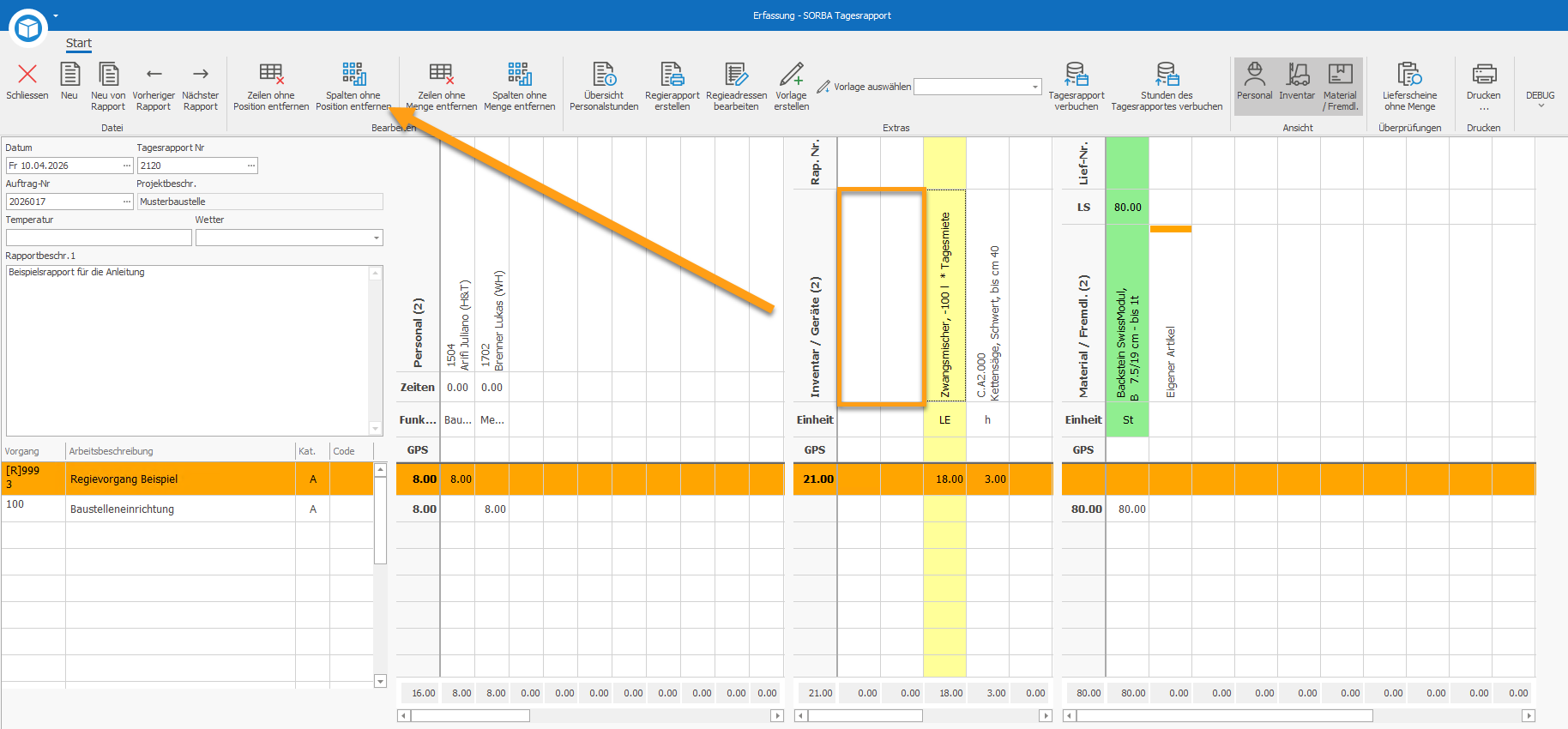Image resolution: width=1568 pixels, height=729 pixels.
Task: Expand the Wetter combo box
Action: [x=376, y=238]
